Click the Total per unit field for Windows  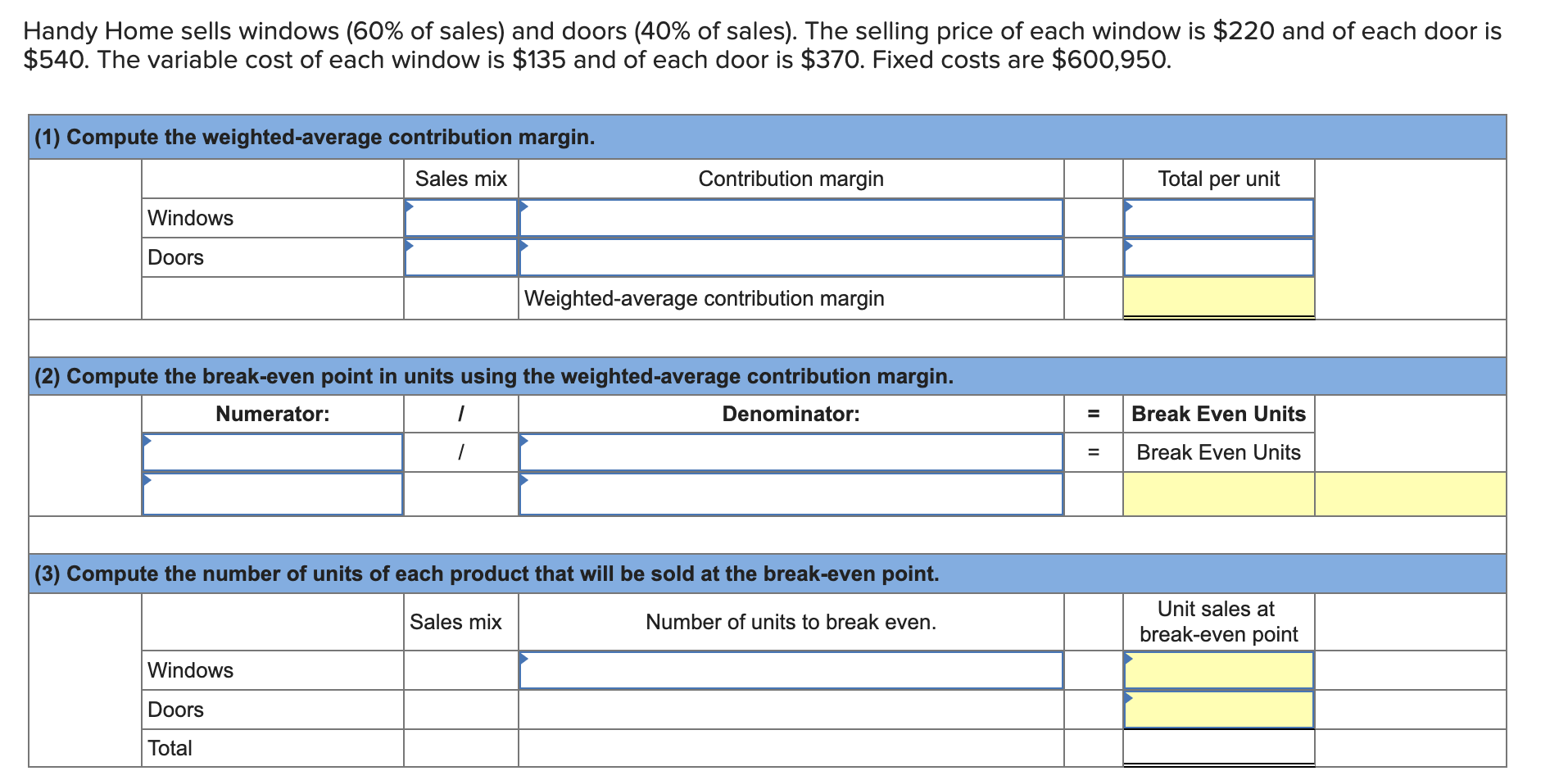(1218, 218)
